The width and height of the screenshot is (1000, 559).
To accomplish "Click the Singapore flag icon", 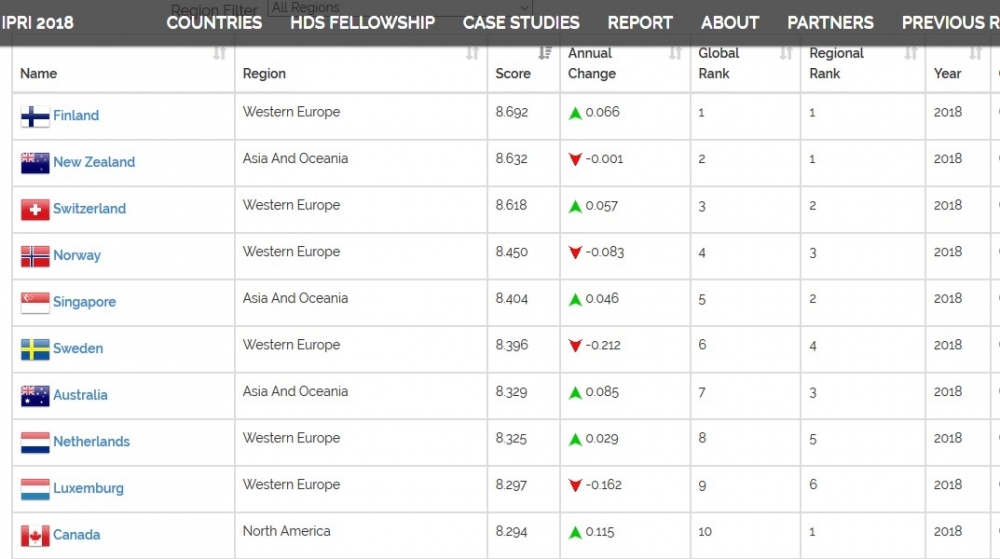I will pos(35,303).
